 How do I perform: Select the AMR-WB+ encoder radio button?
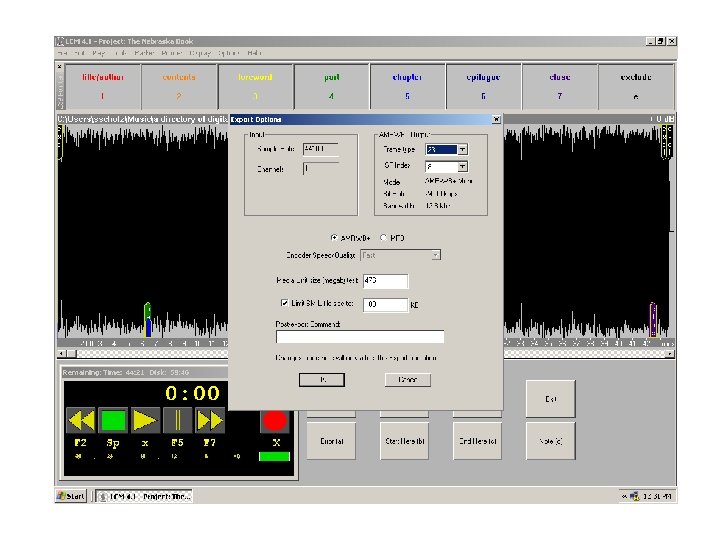pos(334,237)
